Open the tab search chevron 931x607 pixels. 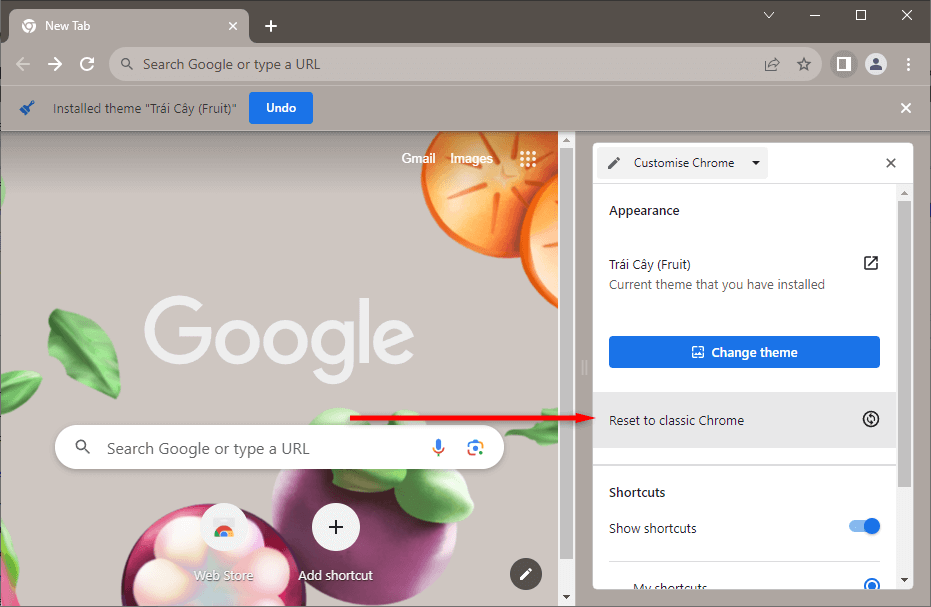(769, 15)
